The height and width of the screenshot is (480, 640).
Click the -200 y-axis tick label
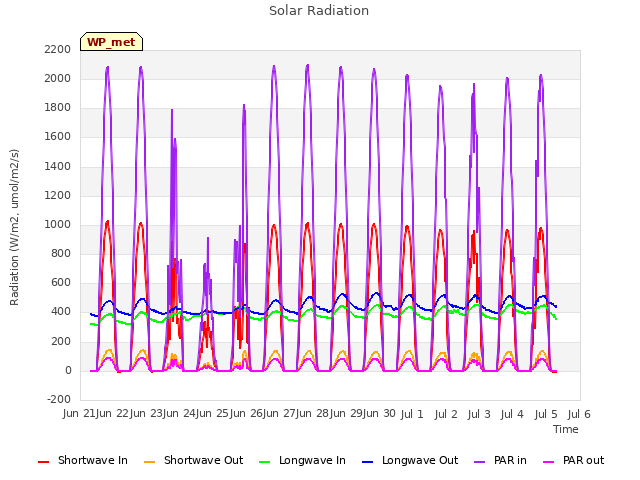[x=59, y=399]
